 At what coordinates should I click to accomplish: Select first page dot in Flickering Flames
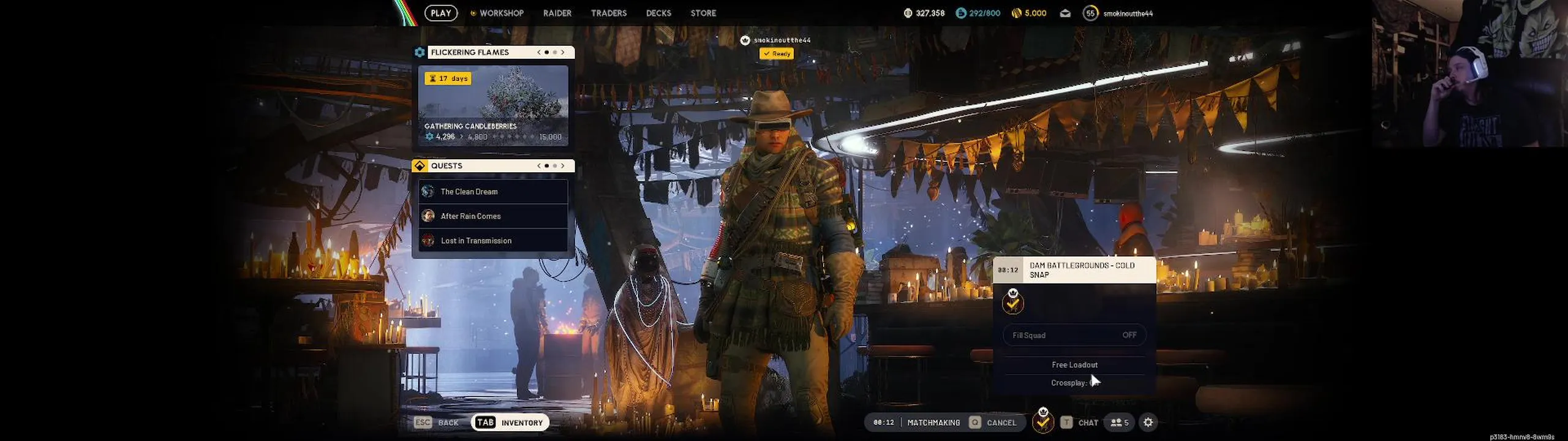(x=547, y=52)
